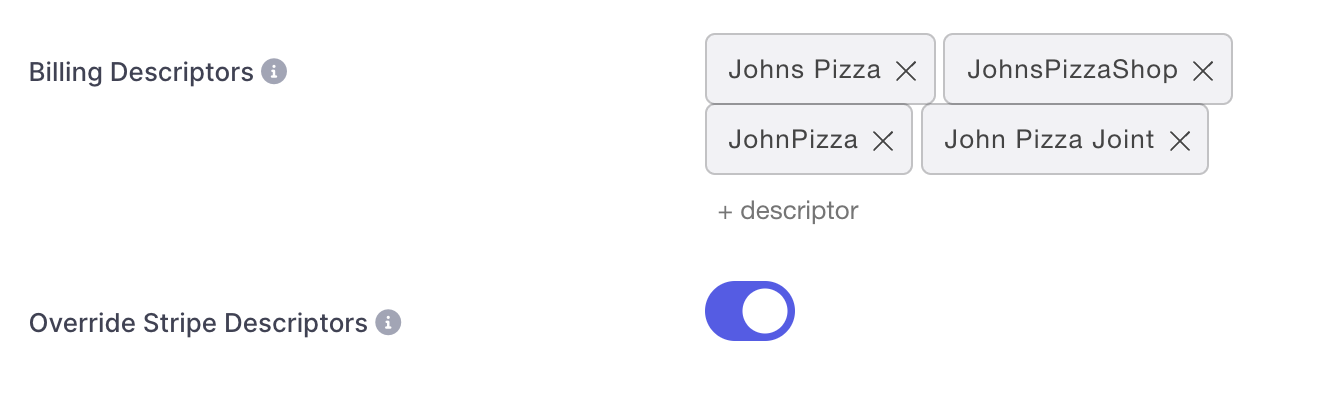Viewport: 1340px width, 400px height.
Task: Click the white knob of the override switch
Action: pos(765,311)
